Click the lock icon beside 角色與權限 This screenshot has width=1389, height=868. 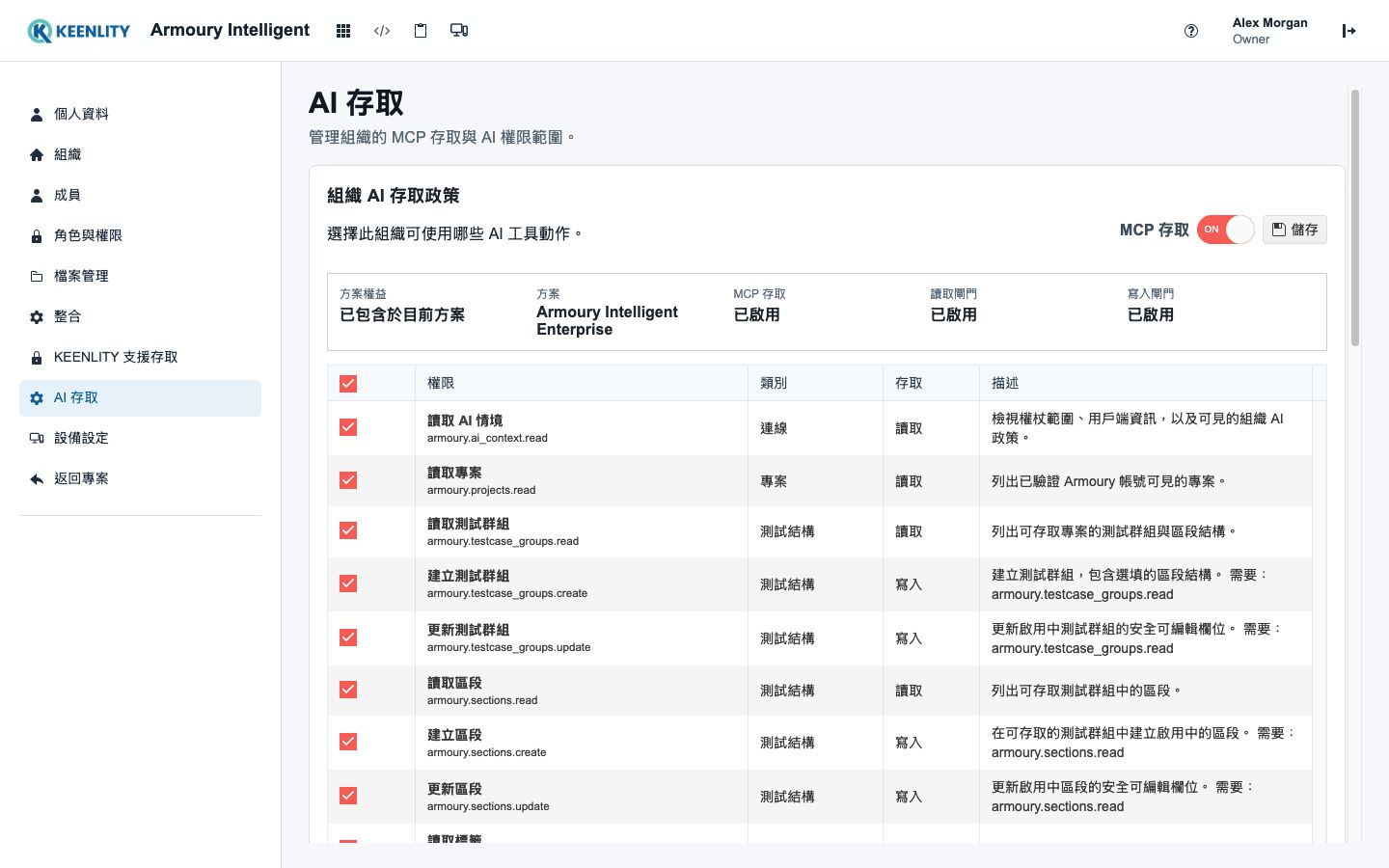point(37,235)
